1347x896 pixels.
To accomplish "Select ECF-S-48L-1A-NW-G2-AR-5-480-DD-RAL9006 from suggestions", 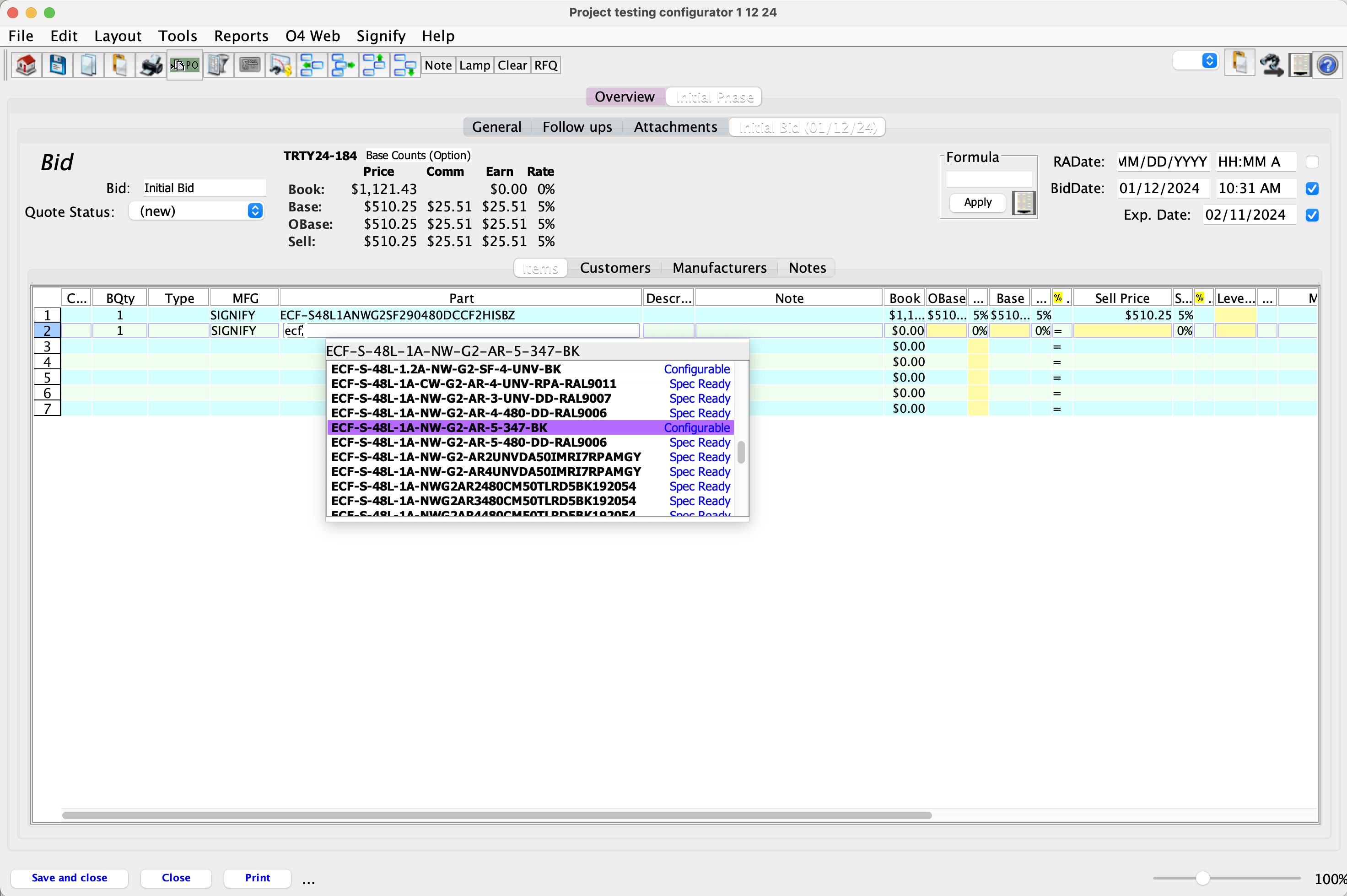I will [469, 443].
